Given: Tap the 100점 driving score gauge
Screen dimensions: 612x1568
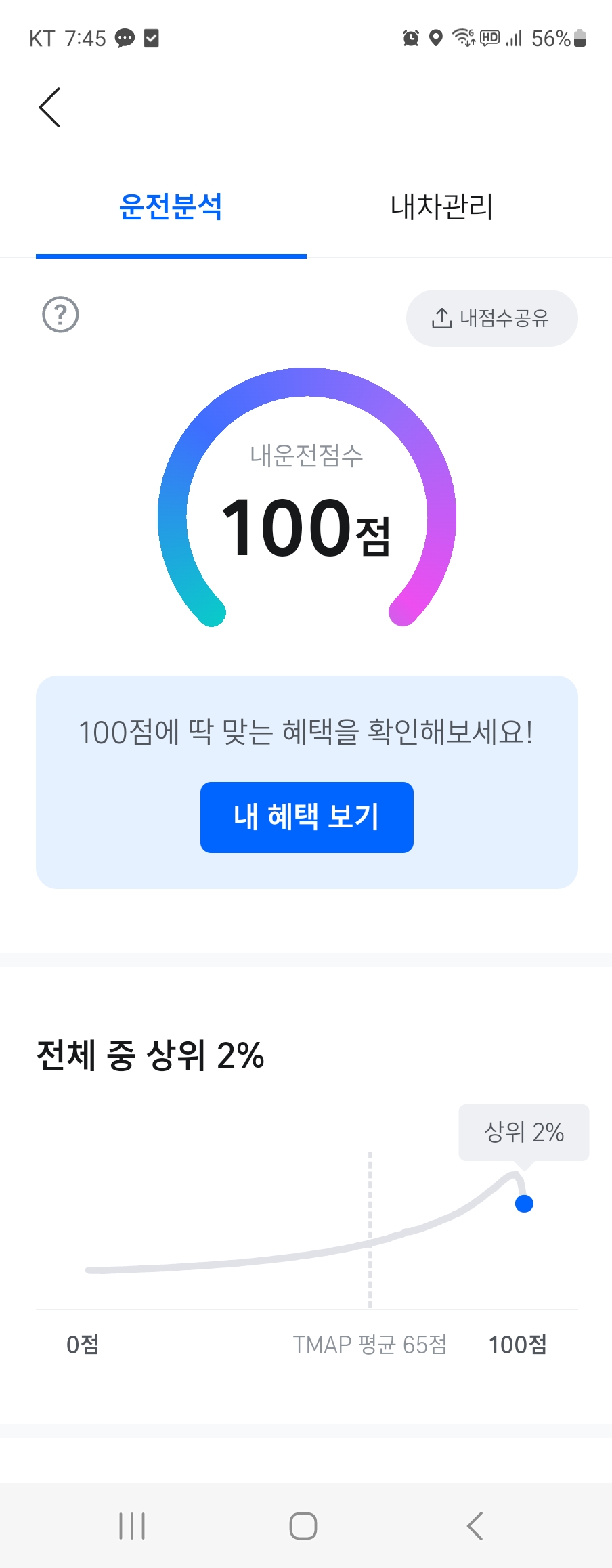Looking at the screenshot, I should [x=307, y=498].
